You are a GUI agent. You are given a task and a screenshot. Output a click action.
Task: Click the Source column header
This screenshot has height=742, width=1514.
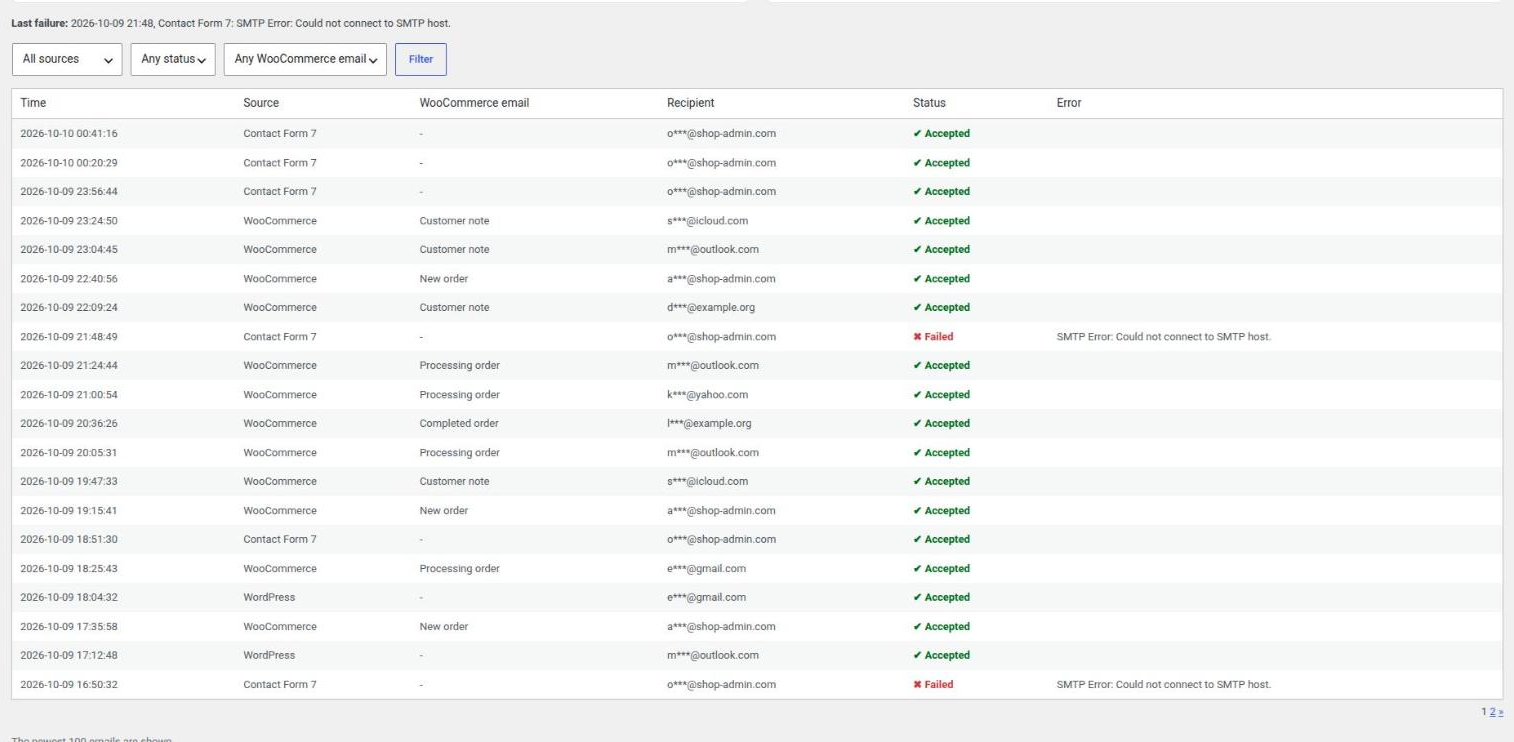pyautogui.click(x=261, y=103)
